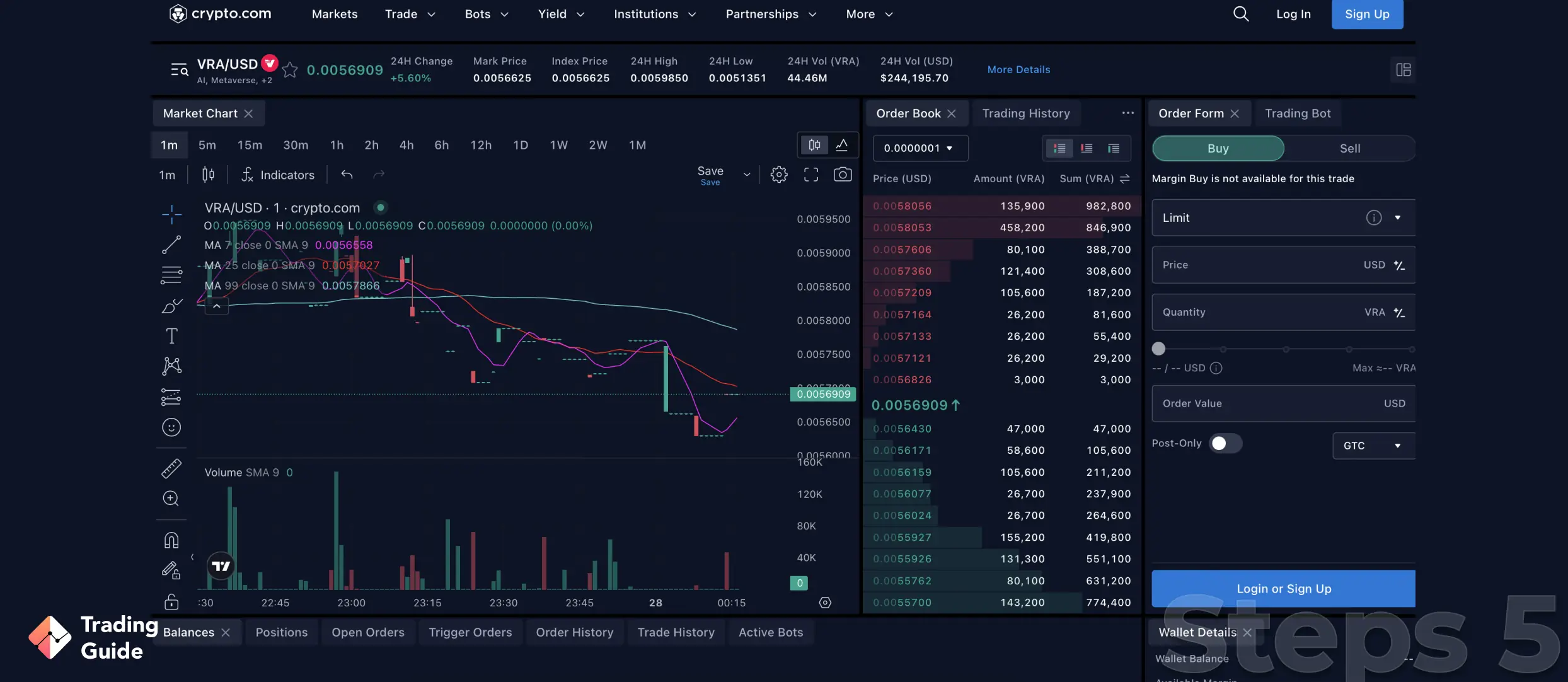The height and width of the screenshot is (682, 1568).
Task: Click the order amount slider handle
Action: [1158, 349]
